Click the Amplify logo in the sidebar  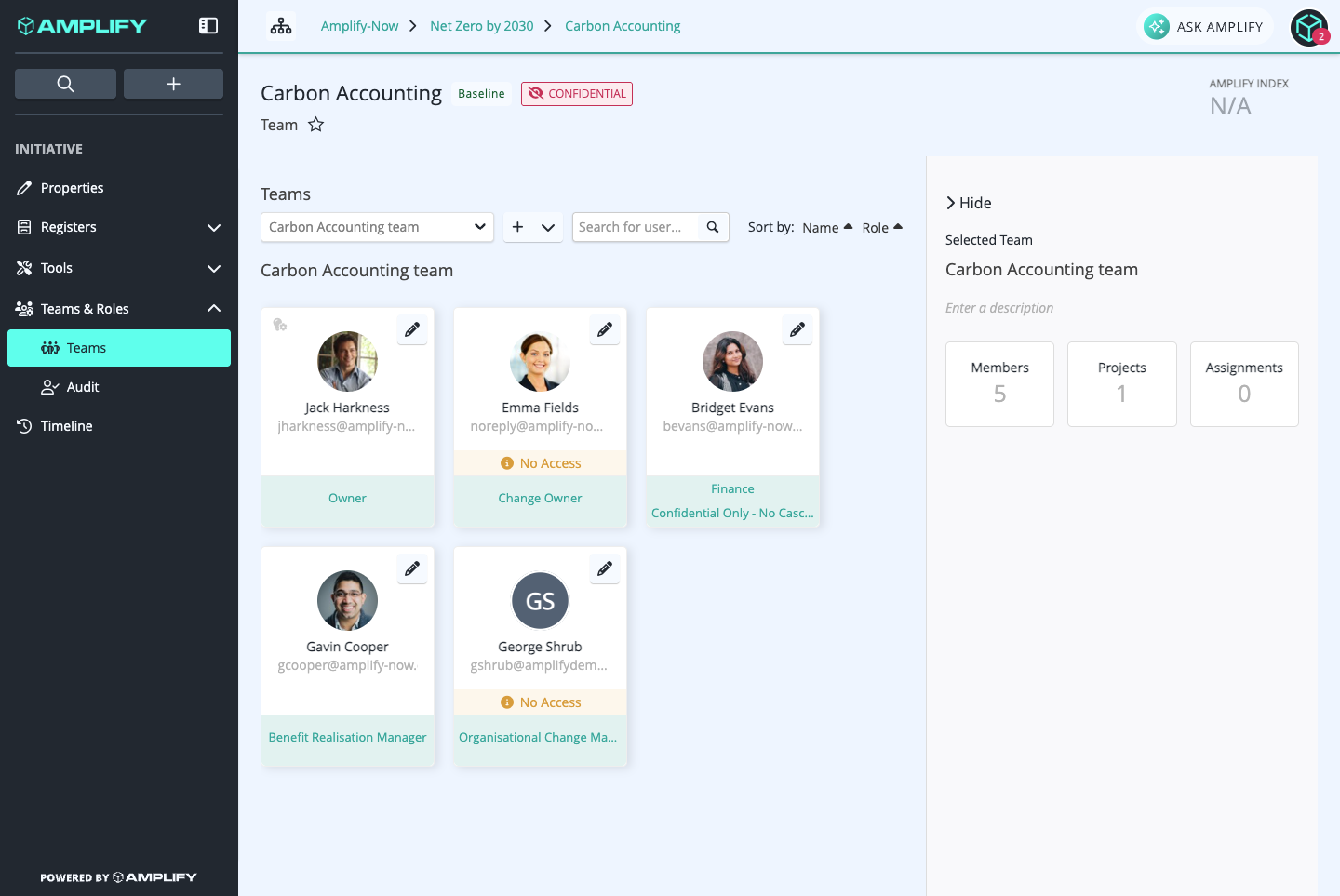click(82, 26)
